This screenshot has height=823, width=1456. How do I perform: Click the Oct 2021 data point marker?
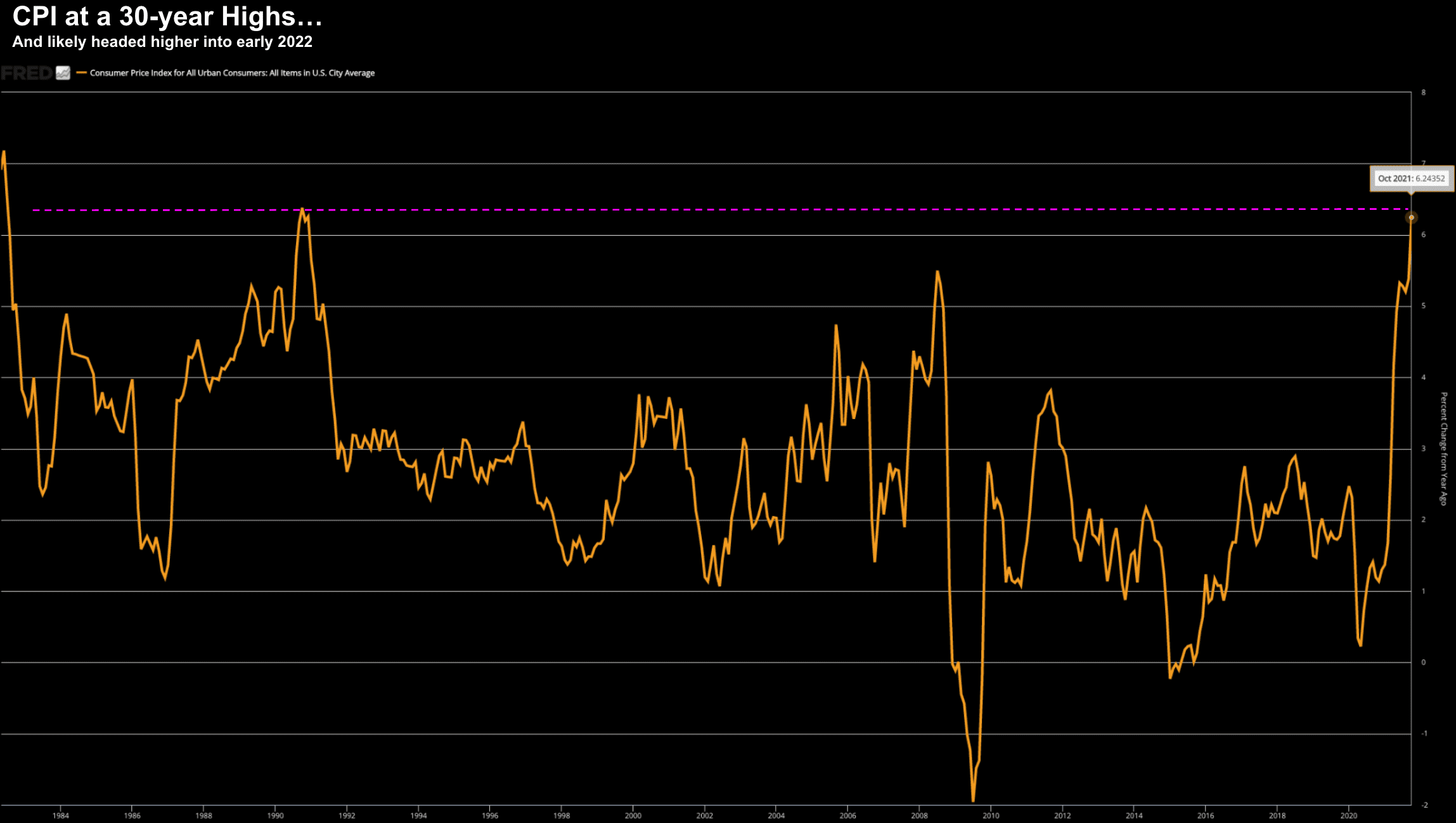point(1411,217)
